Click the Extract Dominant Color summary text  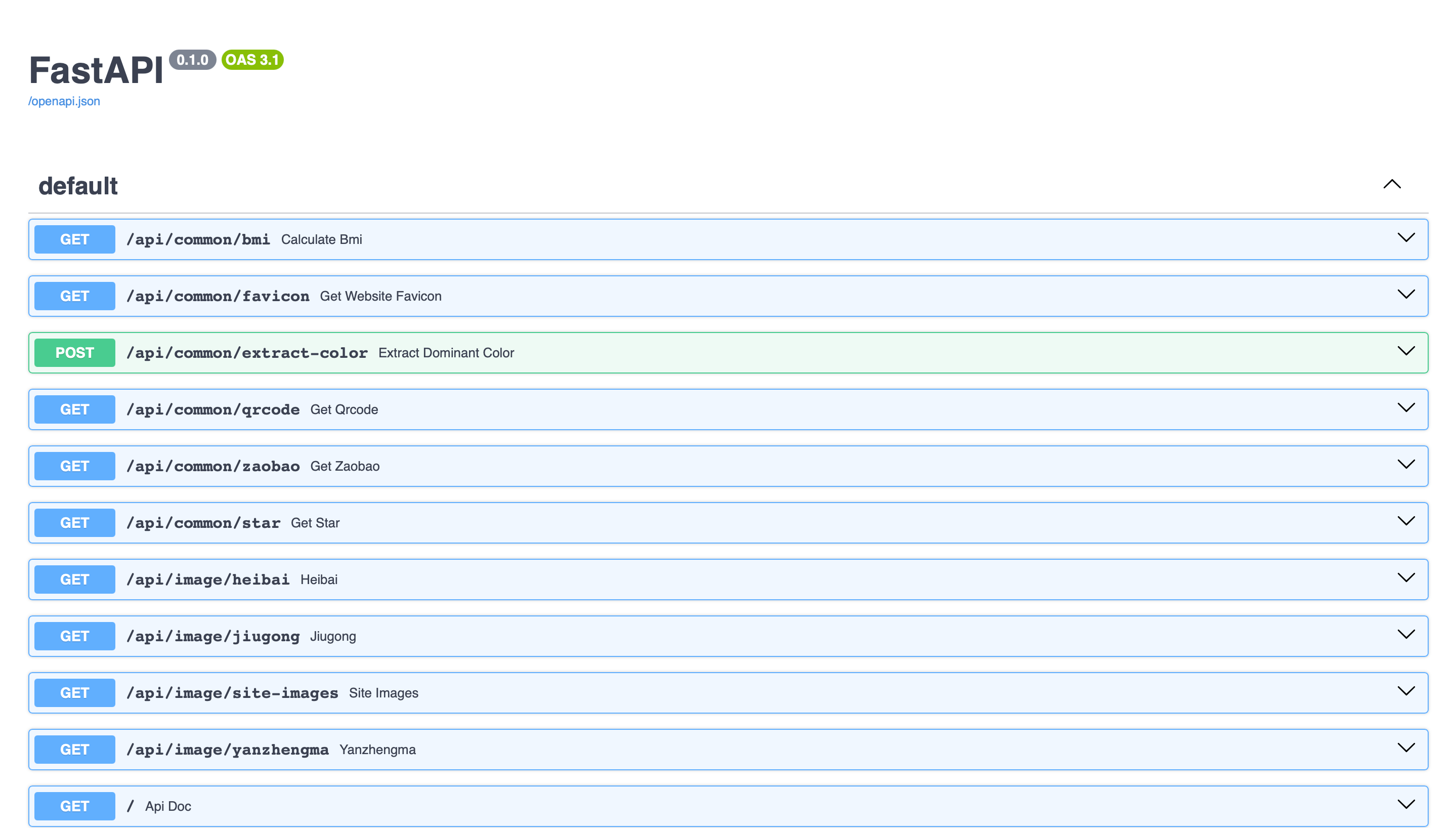click(446, 353)
